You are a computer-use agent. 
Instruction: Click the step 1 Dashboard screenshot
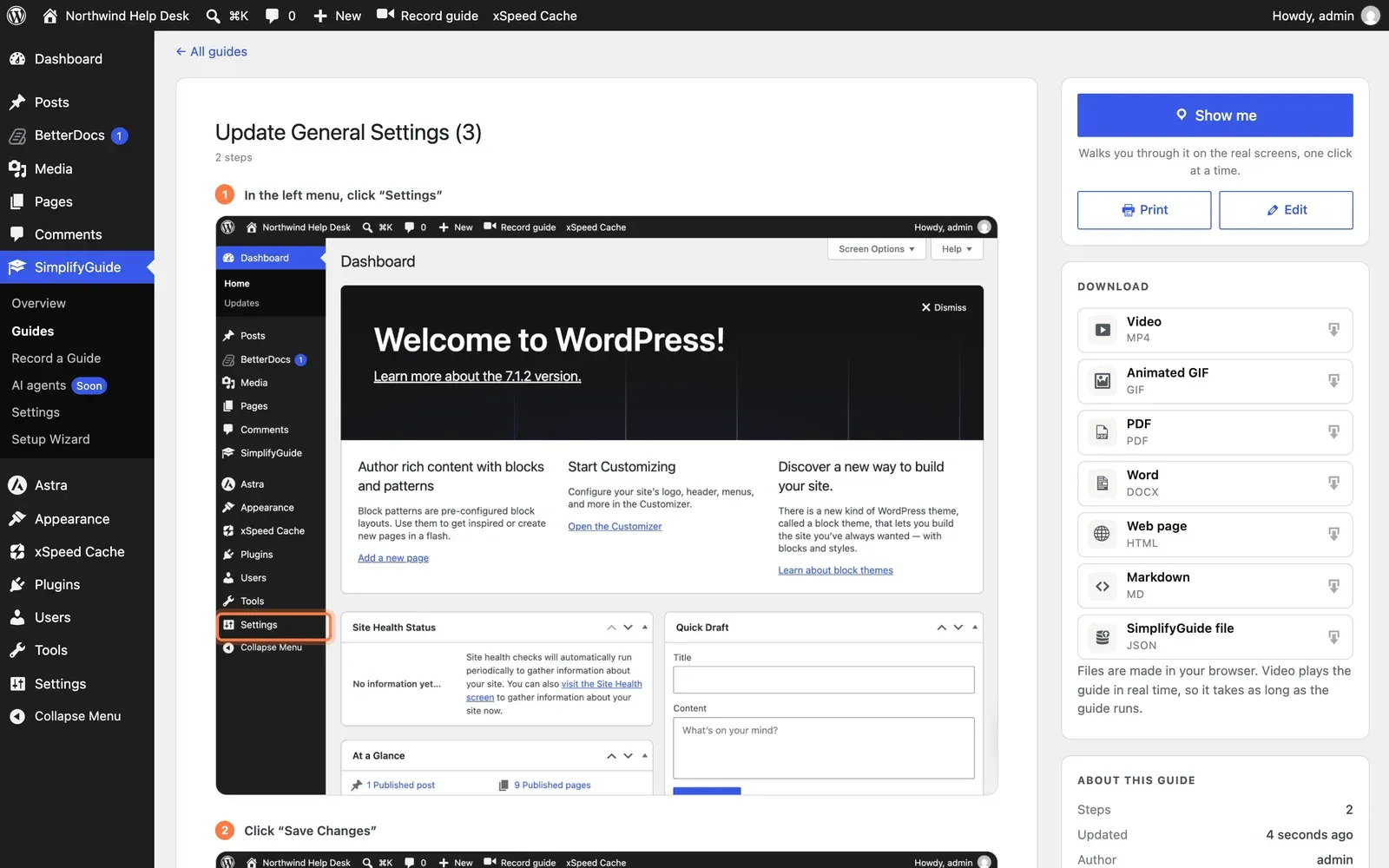click(606, 505)
